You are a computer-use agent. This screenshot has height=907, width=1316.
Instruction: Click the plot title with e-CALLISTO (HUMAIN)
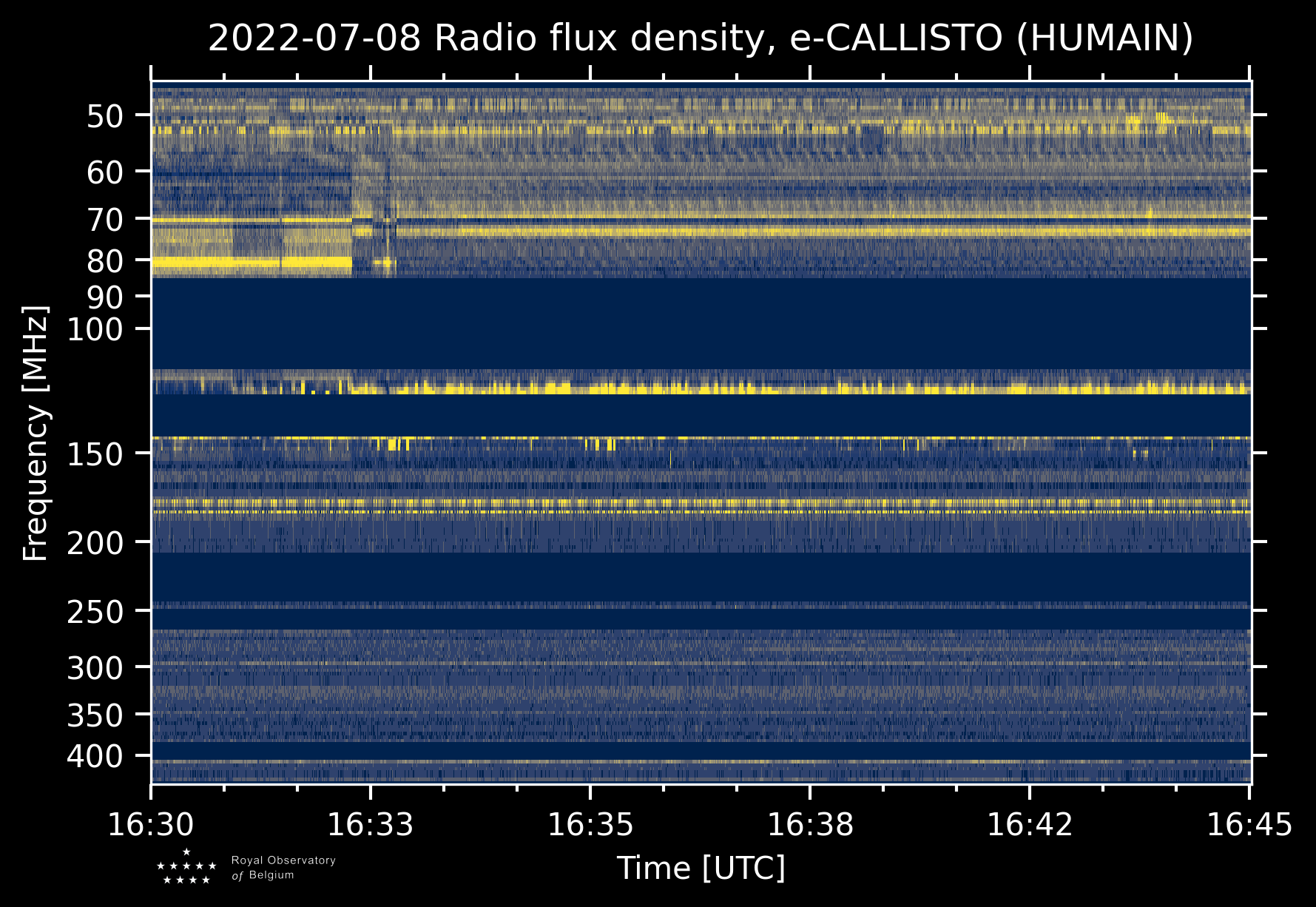701,38
